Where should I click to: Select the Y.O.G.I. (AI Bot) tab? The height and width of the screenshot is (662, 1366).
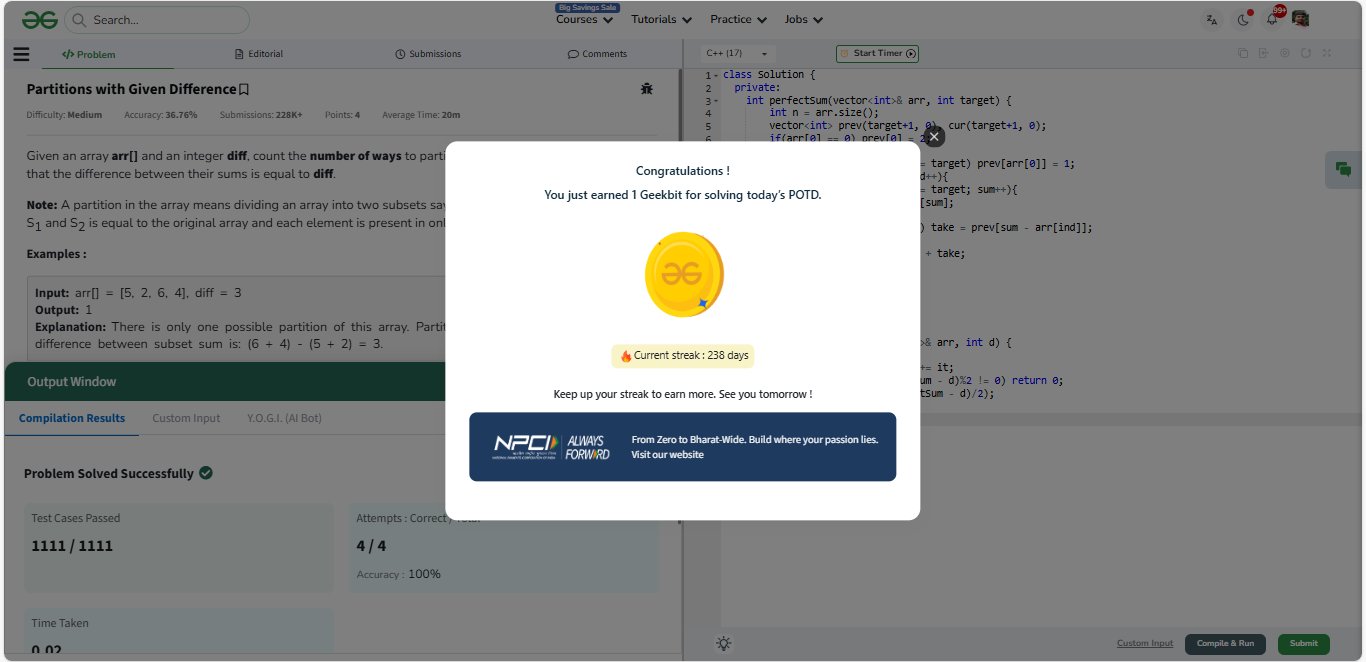(284, 418)
